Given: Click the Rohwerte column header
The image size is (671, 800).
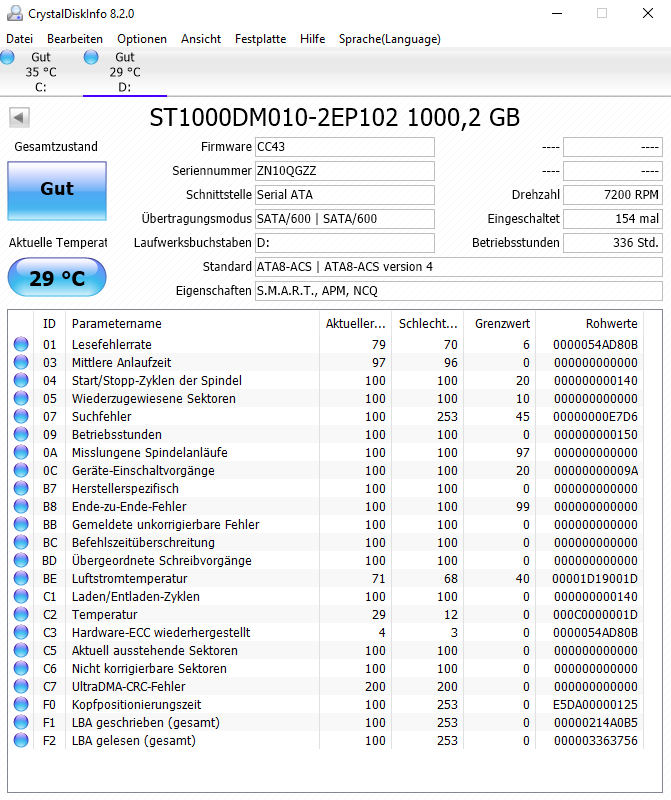Looking at the screenshot, I should [x=589, y=323].
